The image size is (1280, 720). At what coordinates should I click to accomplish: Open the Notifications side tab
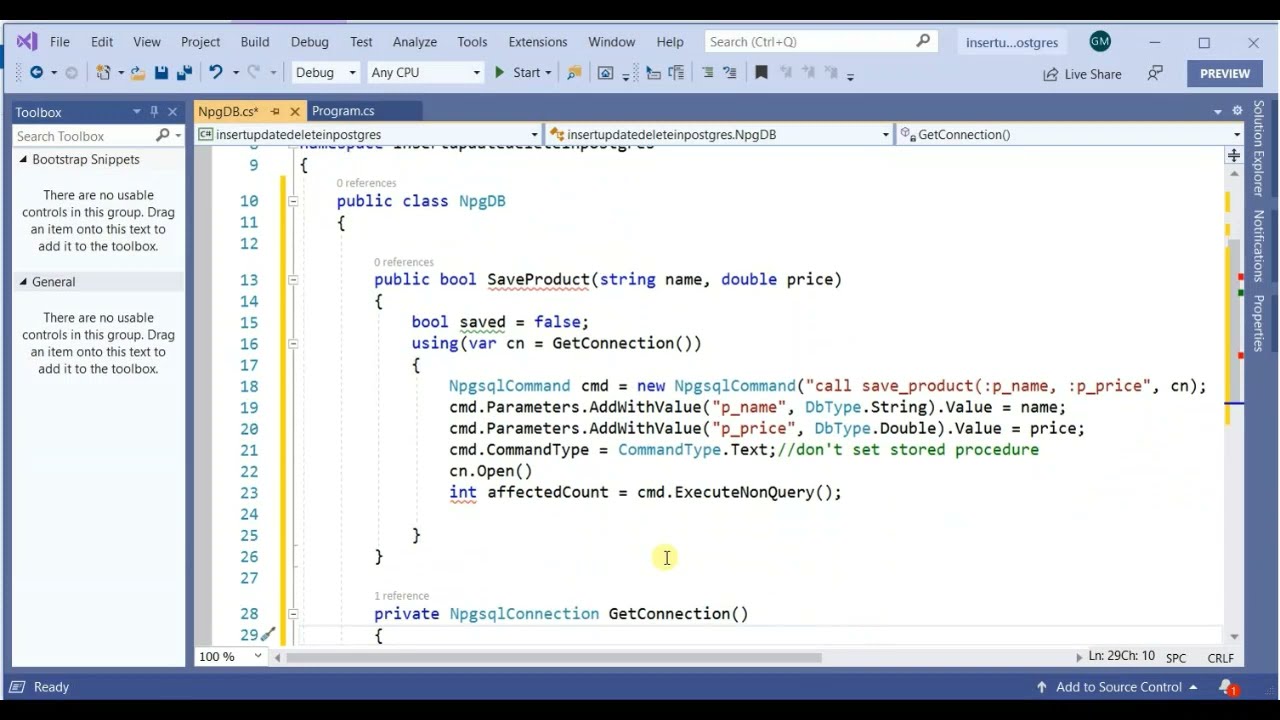[1259, 246]
